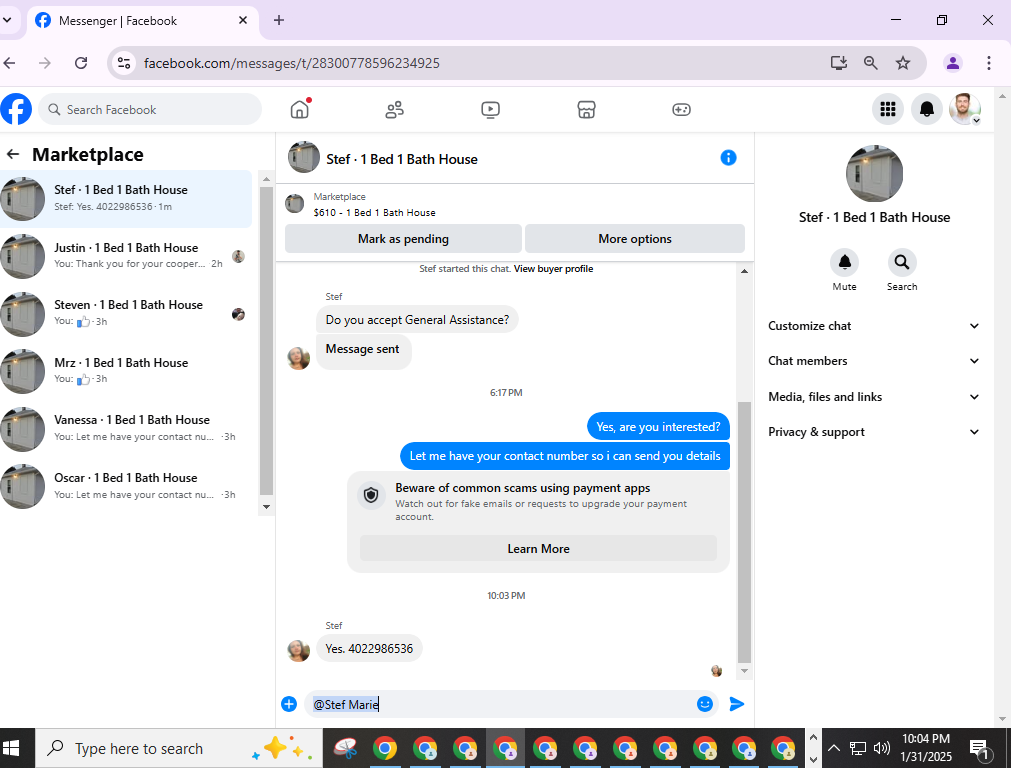Image resolution: width=1011 pixels, height=768 pixels.
Task: Close the Messenger browser tab
Action: tap(243, 21)
